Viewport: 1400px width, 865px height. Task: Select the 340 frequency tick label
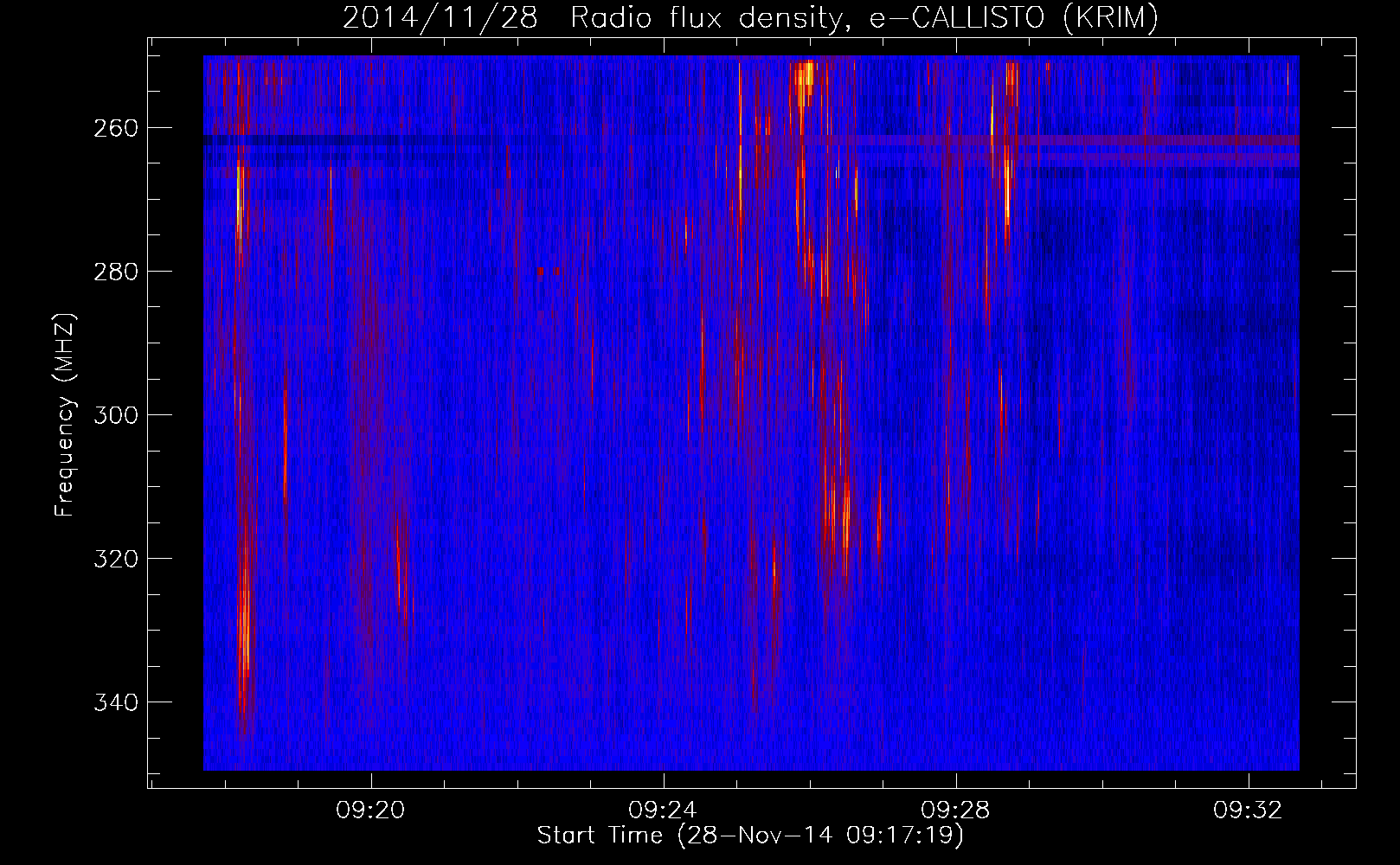[x=115, y=702]
